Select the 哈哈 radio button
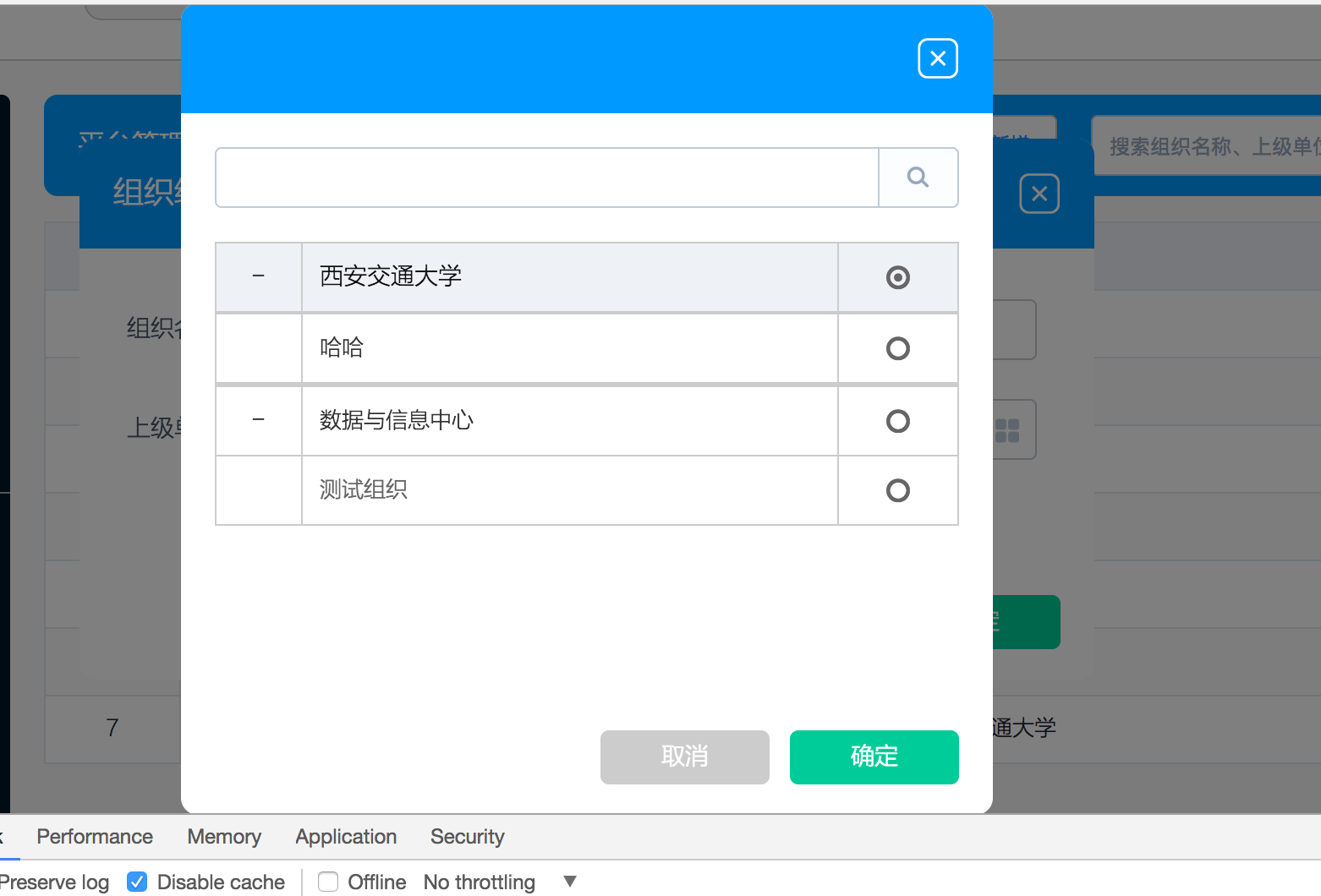The height and width of the screenshot is (896, 1321). tap(897, 347)
